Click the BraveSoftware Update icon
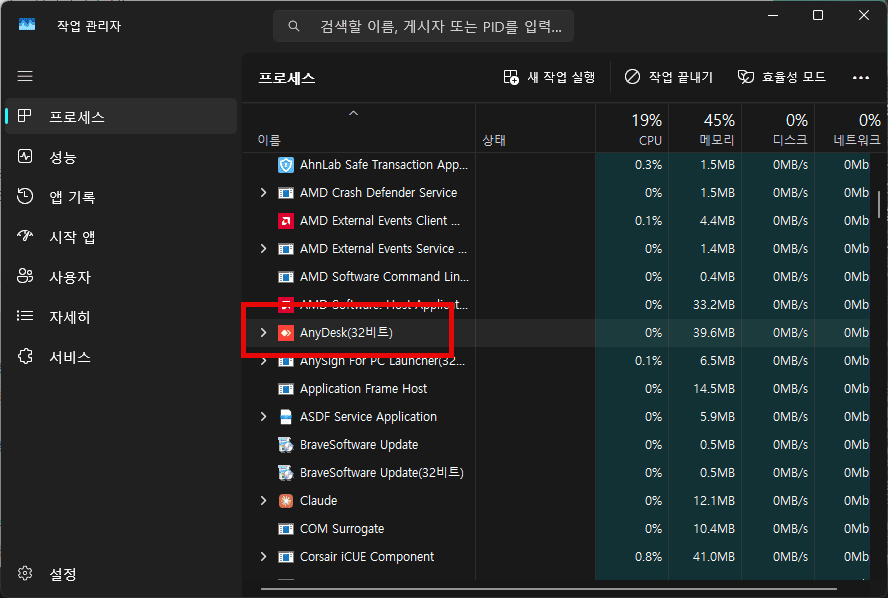This screenshot has width=888, height=598. coord(286,445)
